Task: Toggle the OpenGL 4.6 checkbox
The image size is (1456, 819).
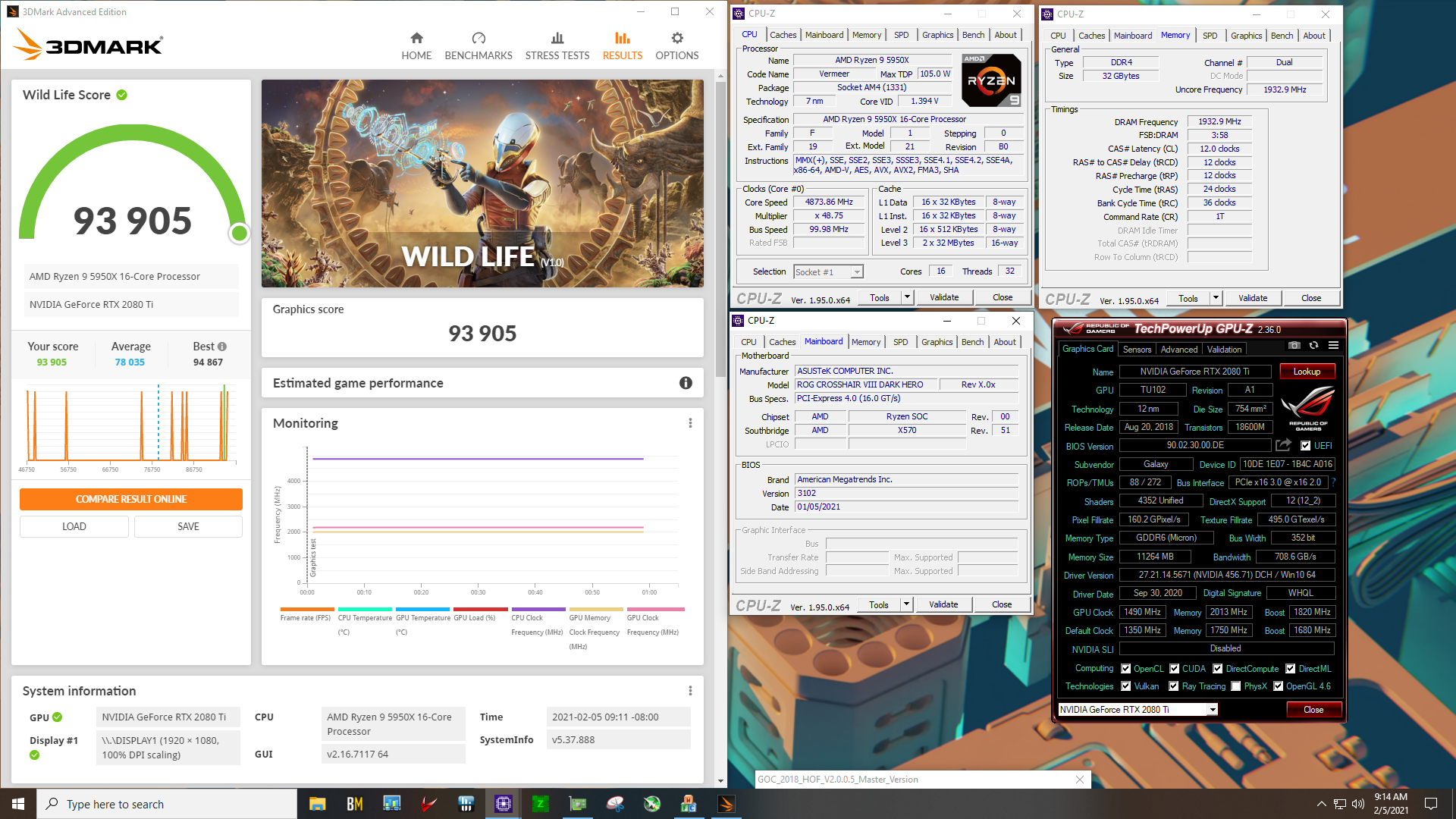Action: tap(1278, 686)
